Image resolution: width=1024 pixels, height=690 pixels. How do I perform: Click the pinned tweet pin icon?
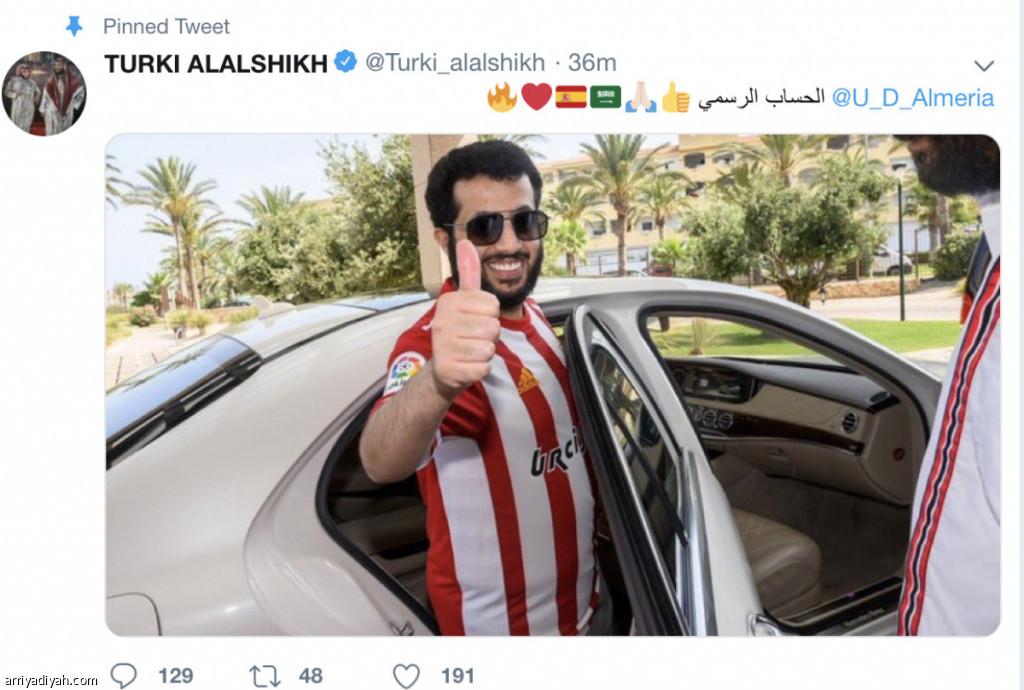(x=74, y=26)
